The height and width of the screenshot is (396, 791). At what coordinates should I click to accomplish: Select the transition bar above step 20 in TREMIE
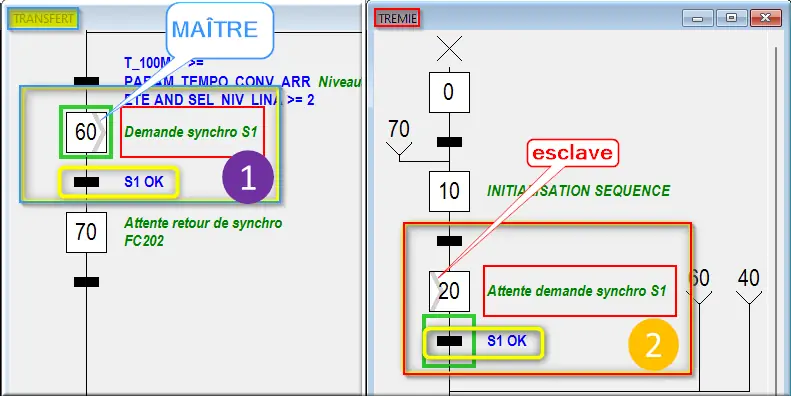click(x=449, y=241)
